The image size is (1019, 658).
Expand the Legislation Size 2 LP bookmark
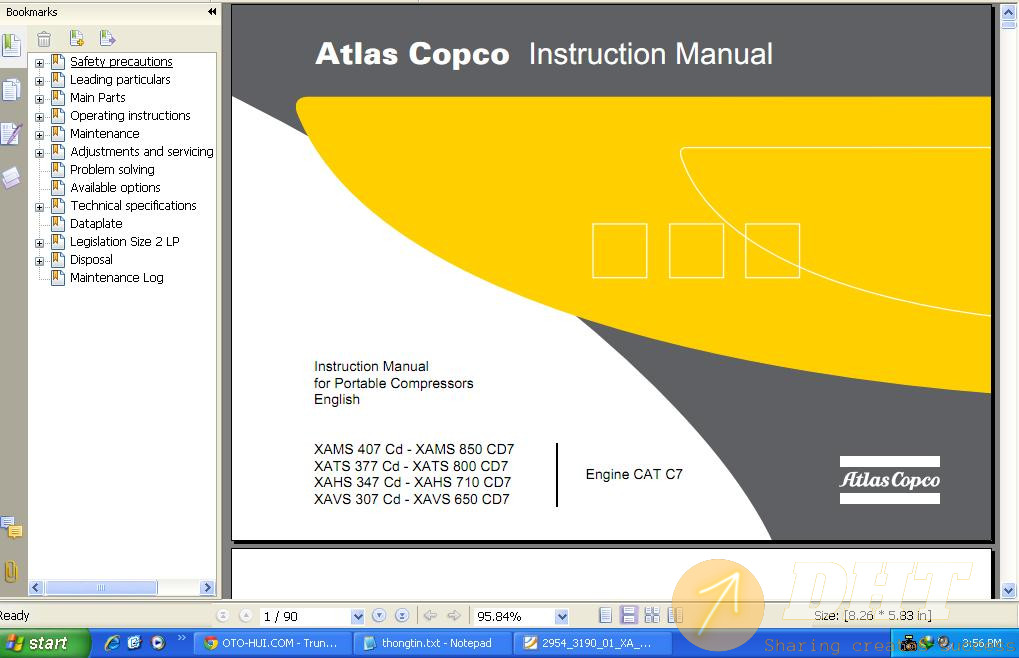coord(40,243)
